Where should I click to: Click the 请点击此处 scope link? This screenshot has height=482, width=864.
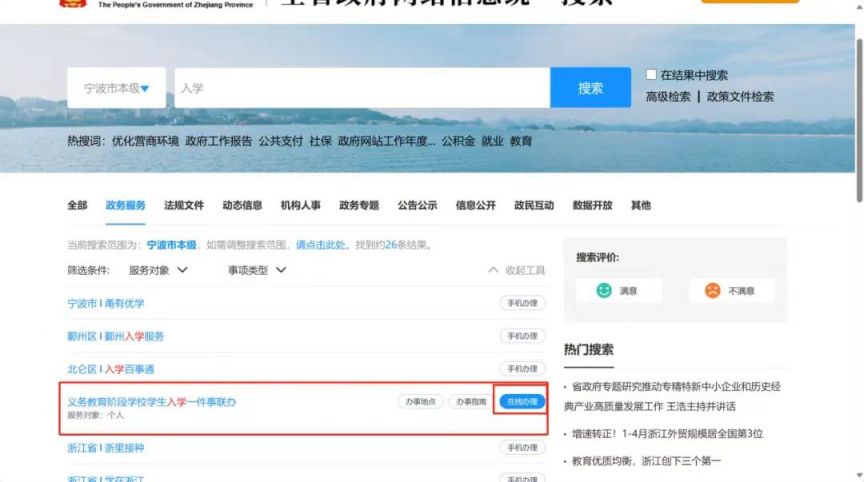(321, 245)
